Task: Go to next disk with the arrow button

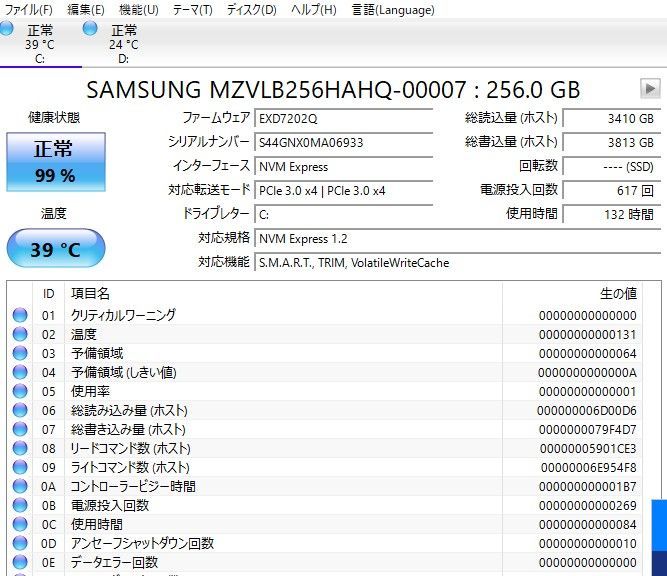Action: tap(650, 89)
